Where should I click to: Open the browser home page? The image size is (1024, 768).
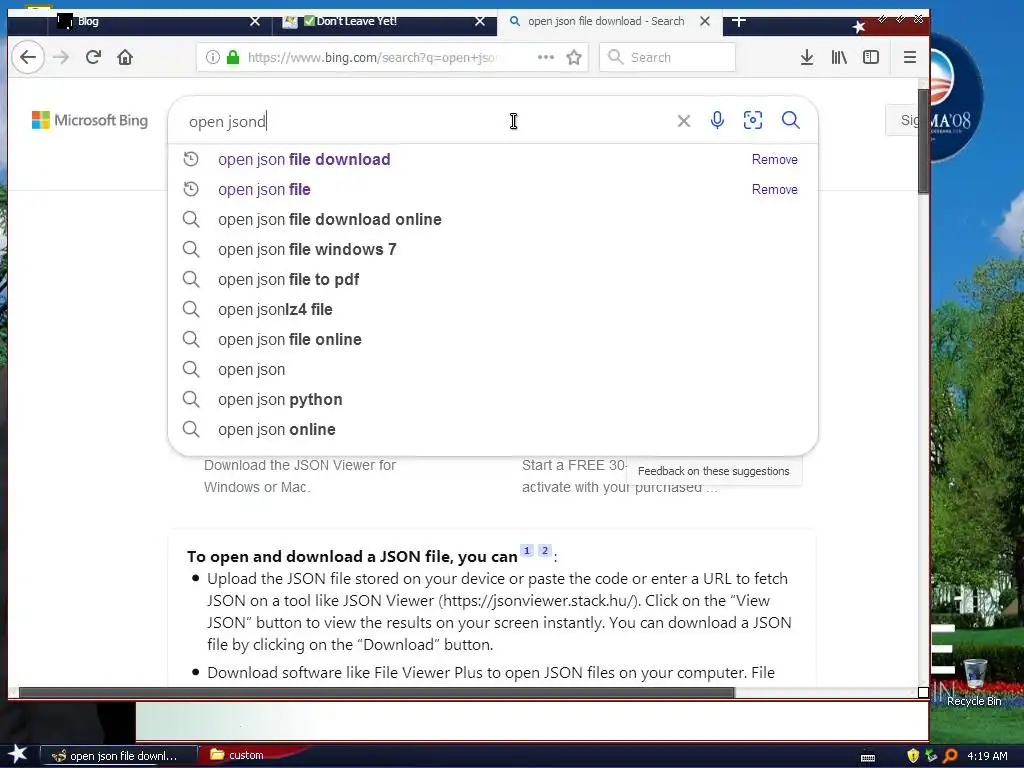coord(125,57)
